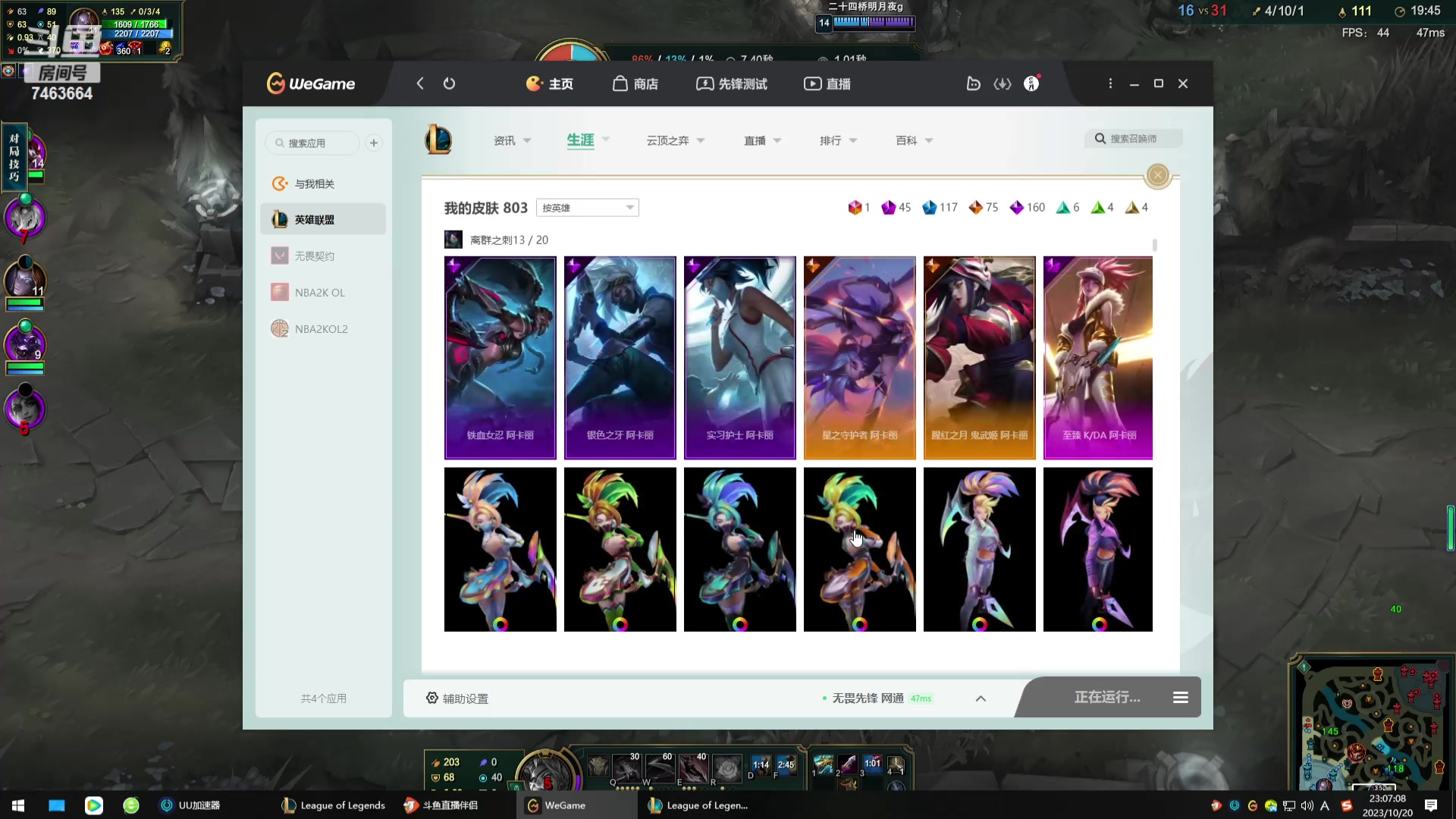The width and height of the screenshot is (1456, 819).
Task: Click the blue gem icon showing 117
Action: tap(929, 208)
